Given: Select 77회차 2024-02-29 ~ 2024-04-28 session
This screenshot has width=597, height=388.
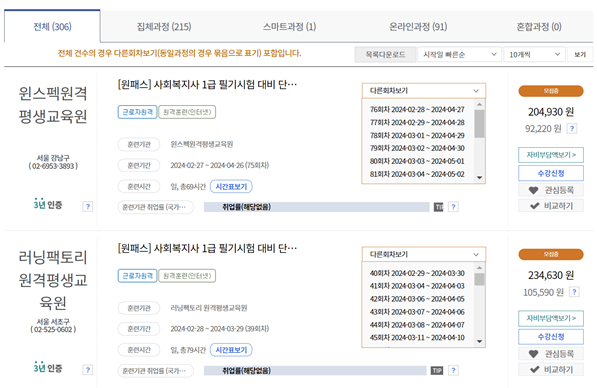Looking at the screenshot, I should pyautogui.click(x=417, y=123).
